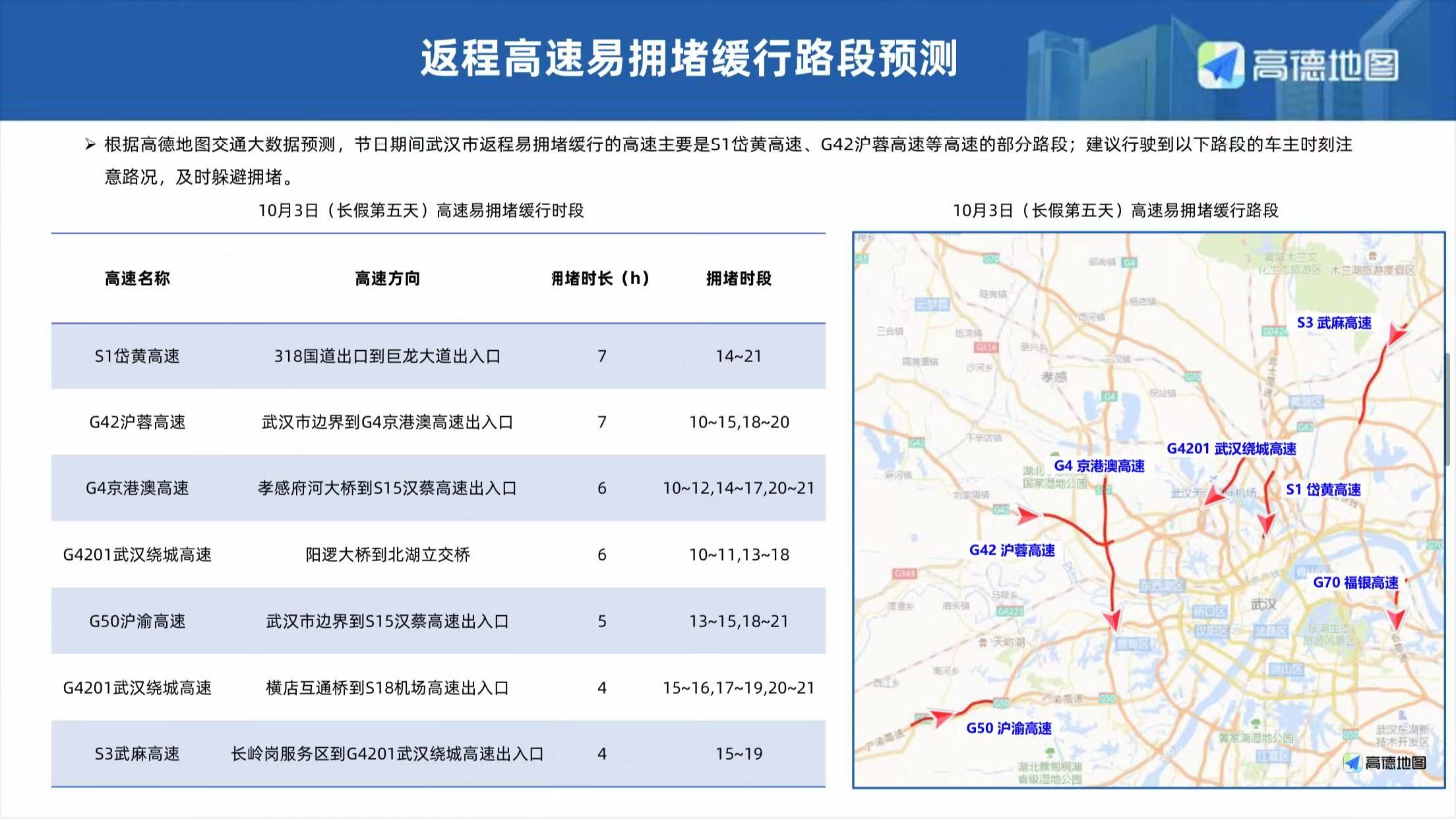
Task: Click the time period 10~15,18~20
Action: click(739, 422)
